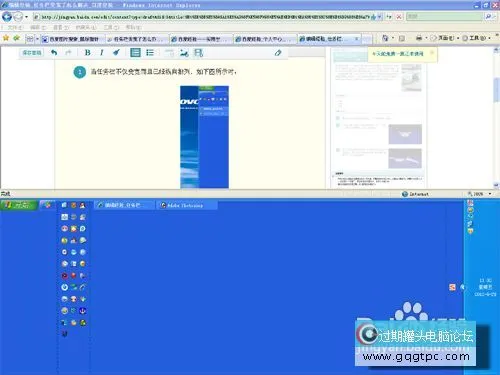The height and width of the screenshot is (375, 500).
Task: Open the Quick Tabs grid view
Action: (30, 39)
